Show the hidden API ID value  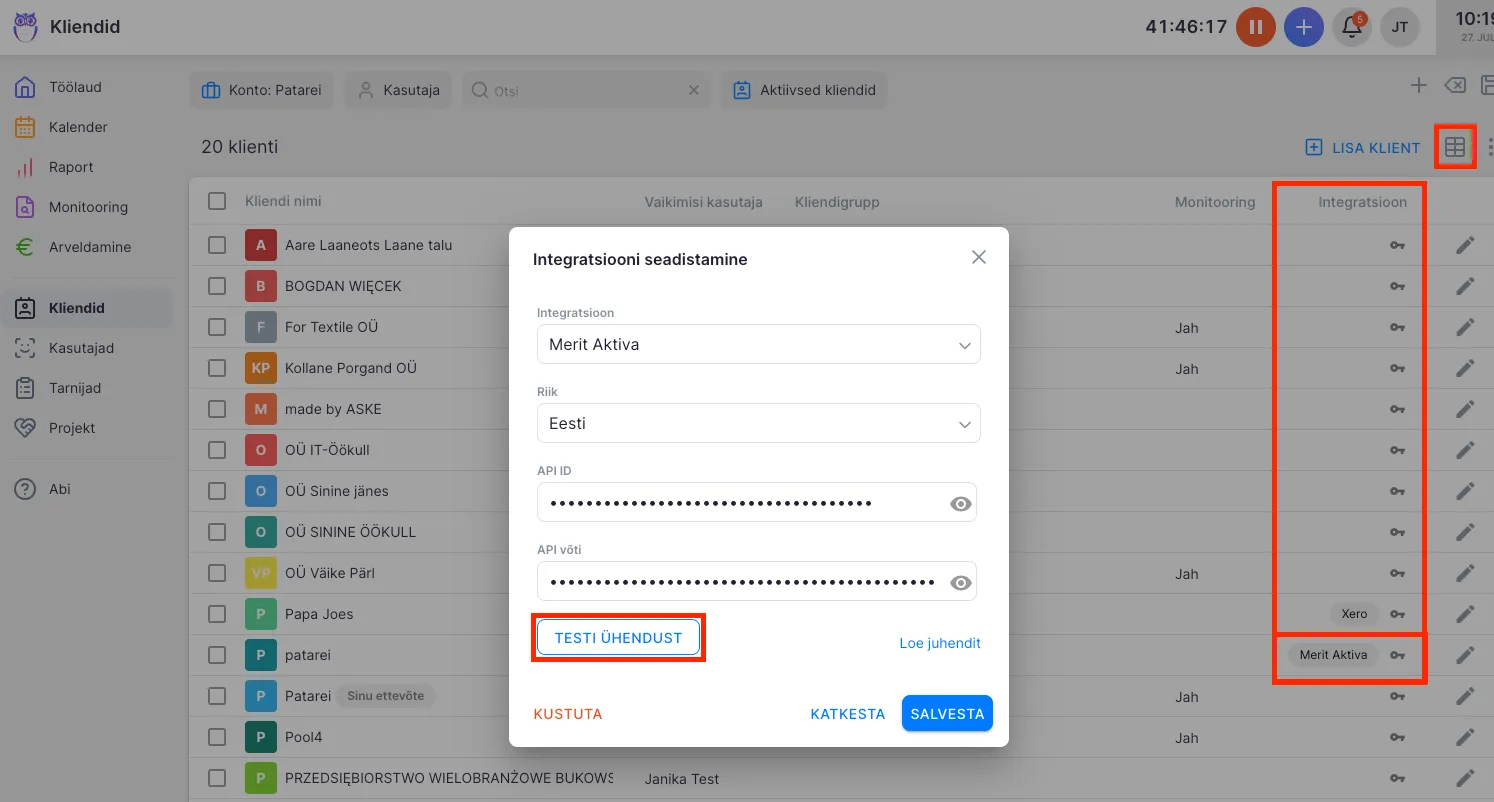pos(960,504)
